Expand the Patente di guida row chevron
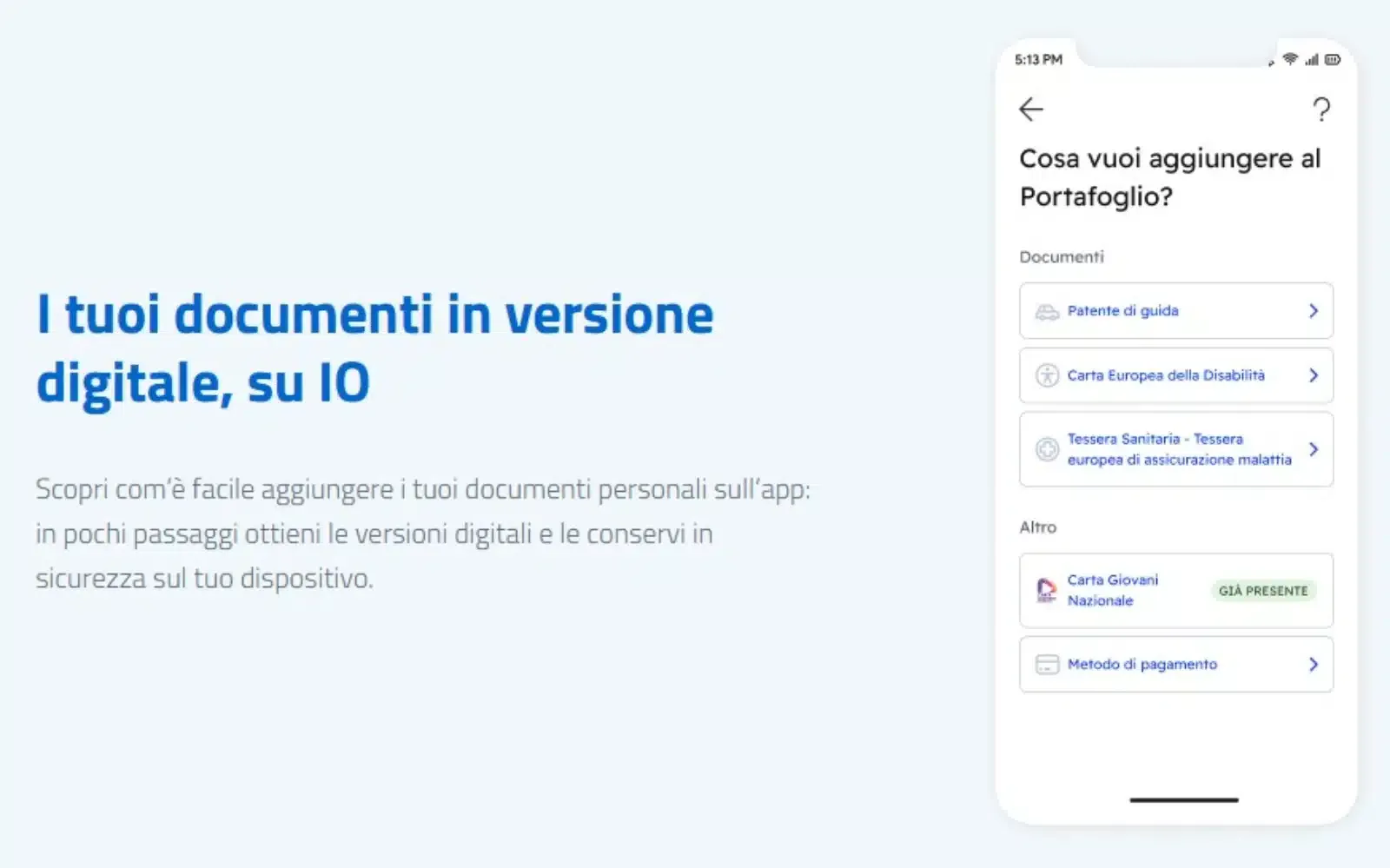 click(x=1313, y=311)
